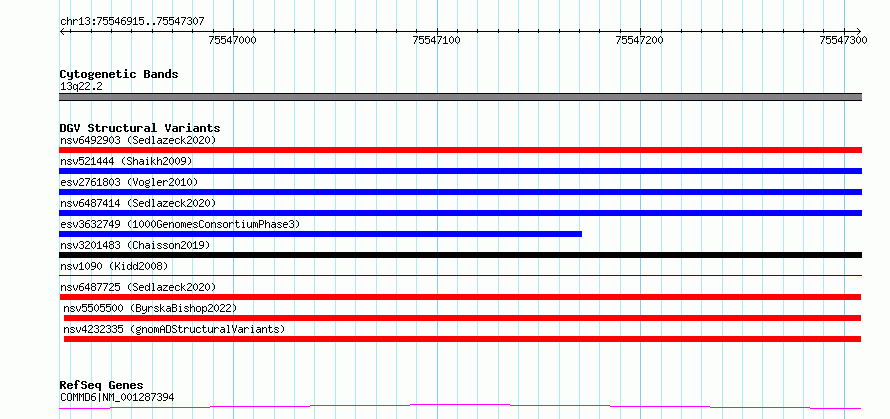Click the thin blue line for nsv1090
The height and width of the screenshot is (419, 890).
pyautogui.click(x=460, y=275)
